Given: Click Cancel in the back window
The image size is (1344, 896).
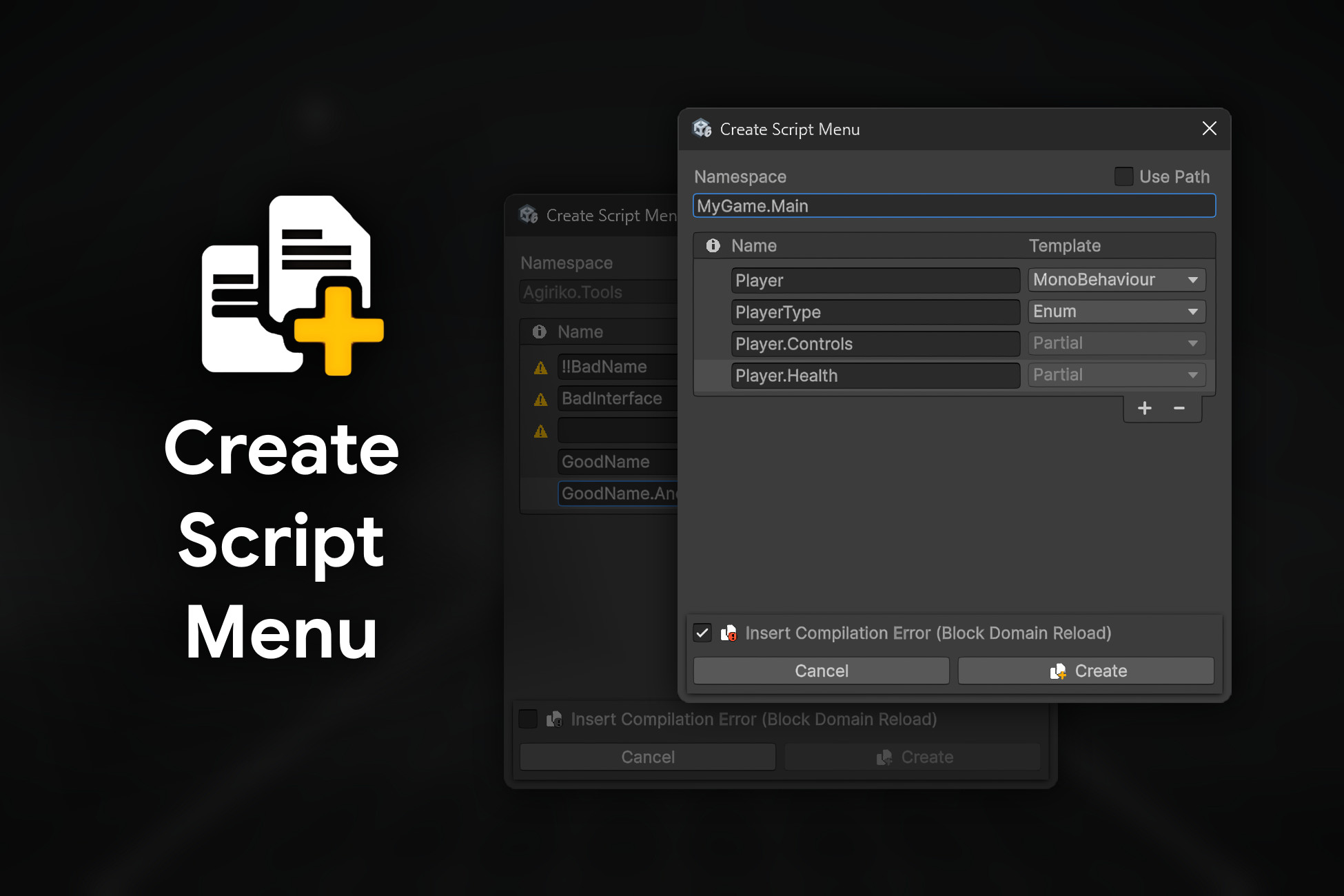Looking at the screenshot, I should tap(648, 757).
